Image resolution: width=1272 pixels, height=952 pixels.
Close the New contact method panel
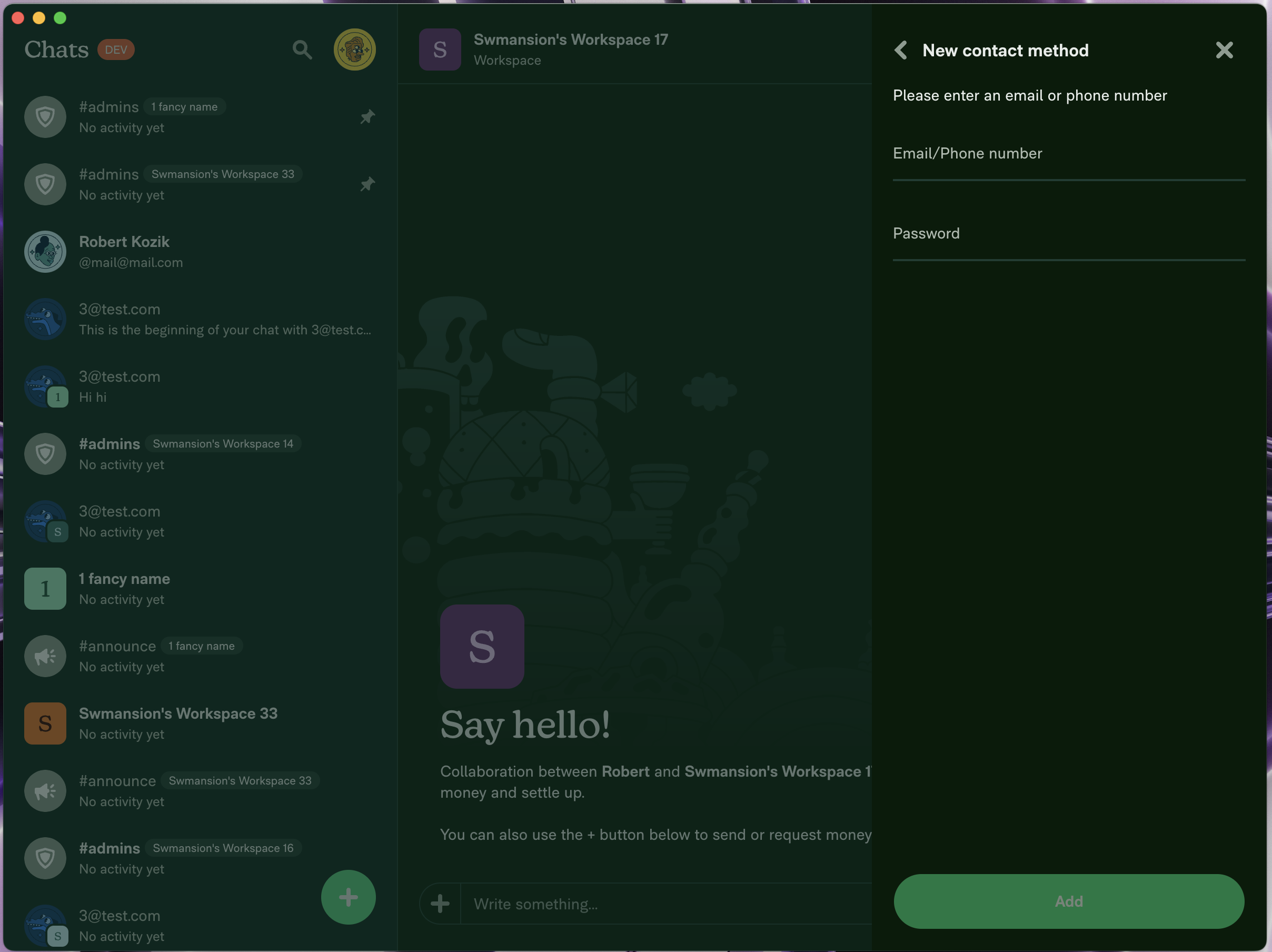1224,50
